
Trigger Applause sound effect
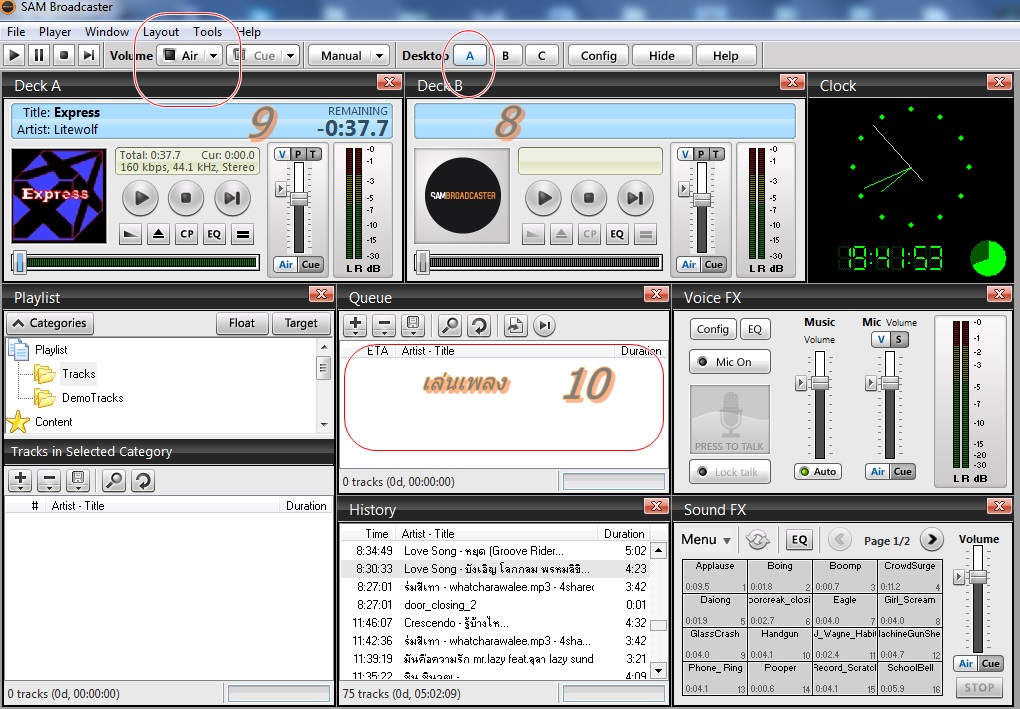coord(714,576)
